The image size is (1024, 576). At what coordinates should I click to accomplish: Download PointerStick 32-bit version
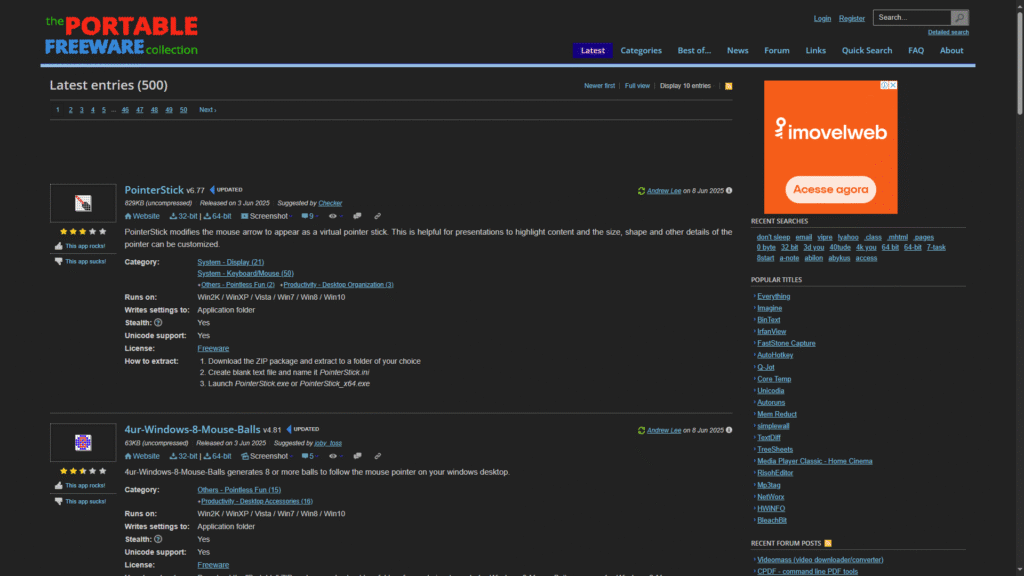pos(183,216)
